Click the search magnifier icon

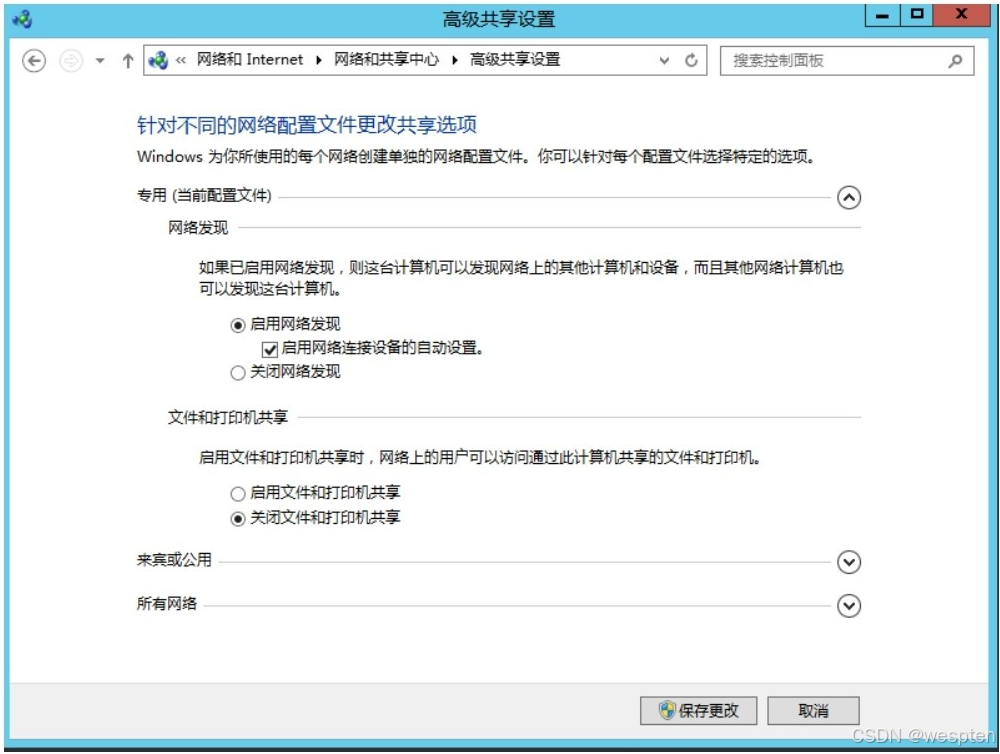[955, 61]
